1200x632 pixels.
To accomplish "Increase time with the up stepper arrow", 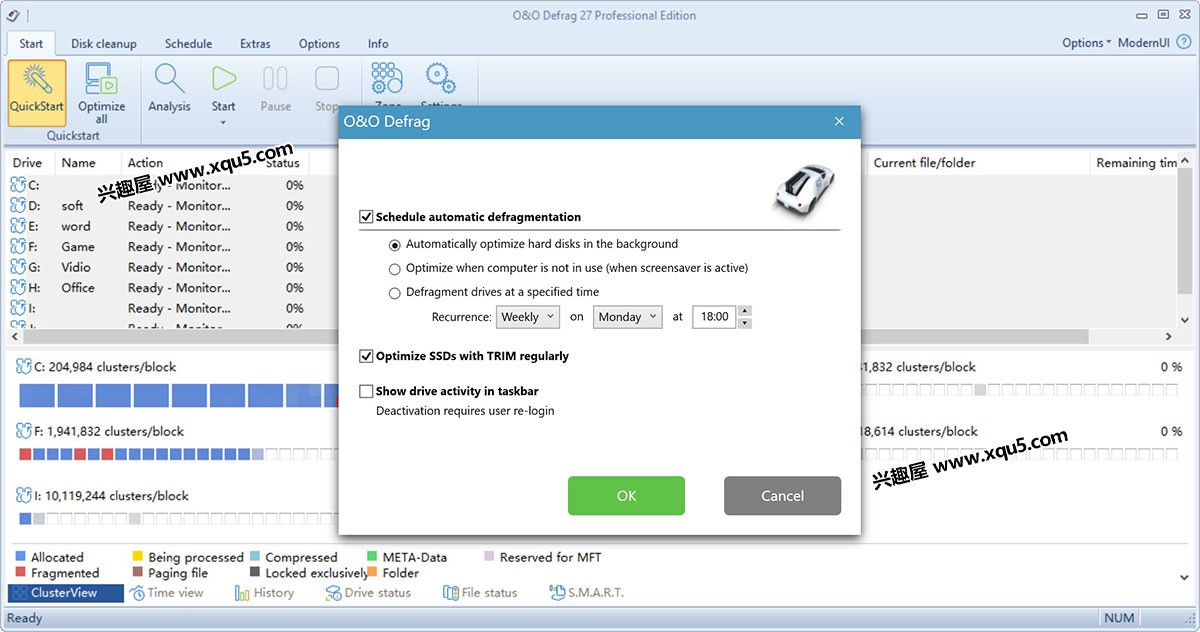I will [744, 311].
